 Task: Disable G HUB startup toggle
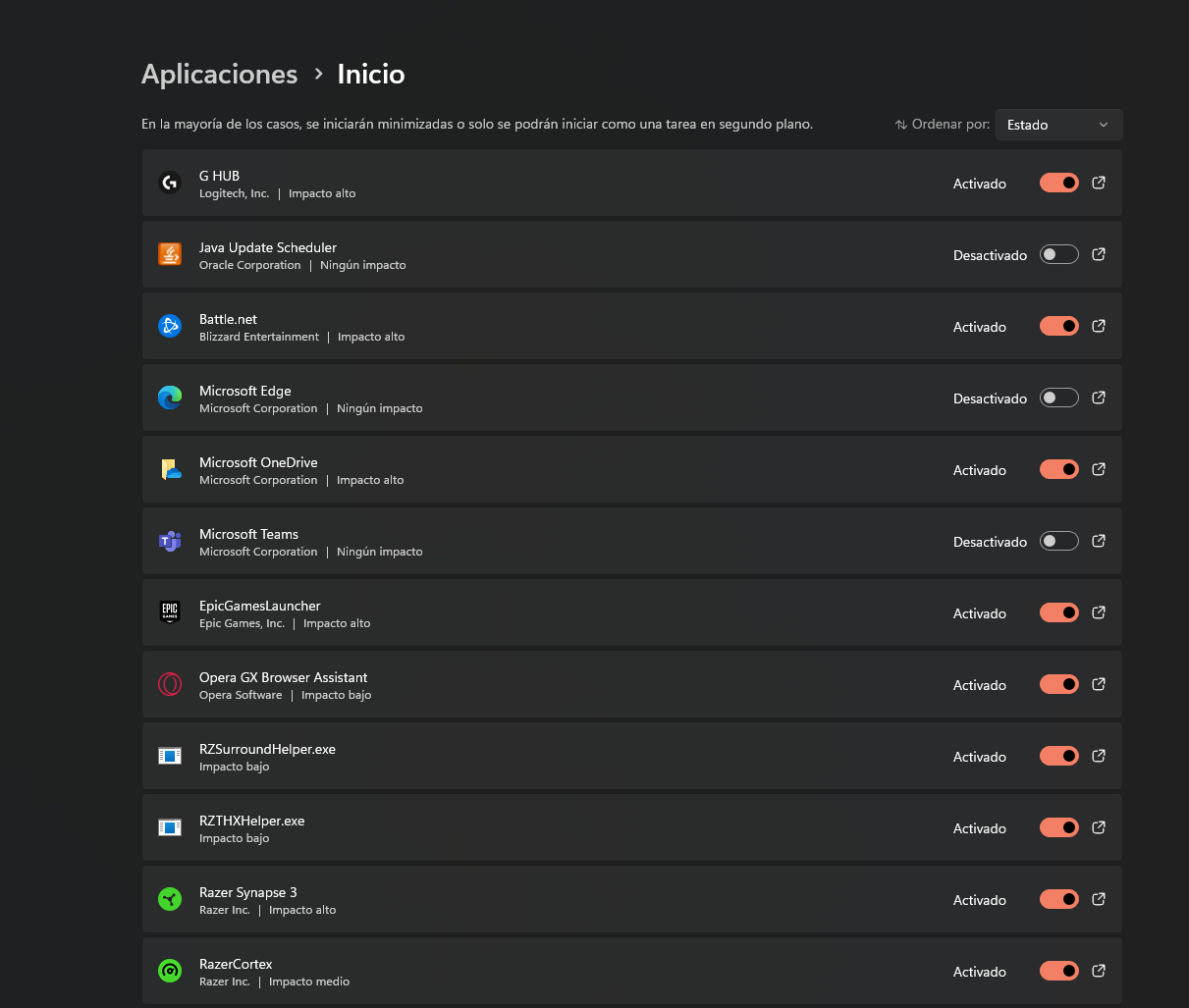(x=1059, y=183)
